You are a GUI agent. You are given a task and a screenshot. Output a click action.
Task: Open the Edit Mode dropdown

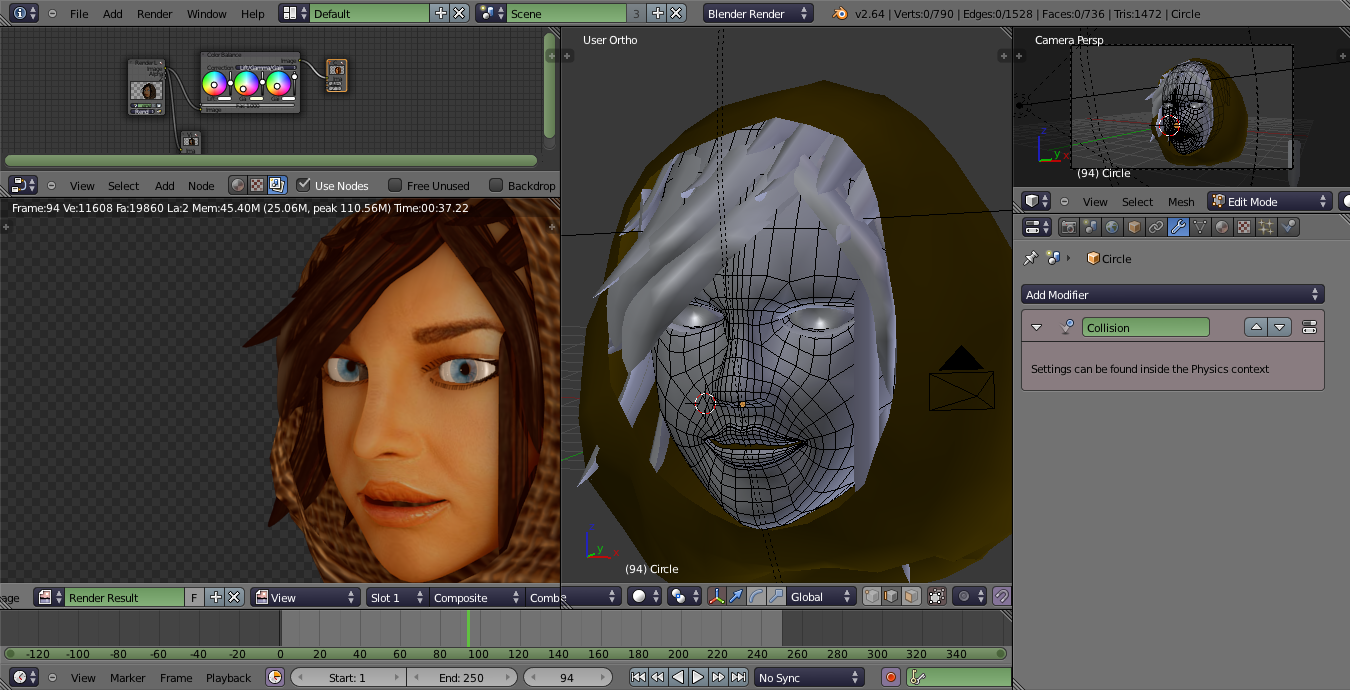(x=1270, y=201)
